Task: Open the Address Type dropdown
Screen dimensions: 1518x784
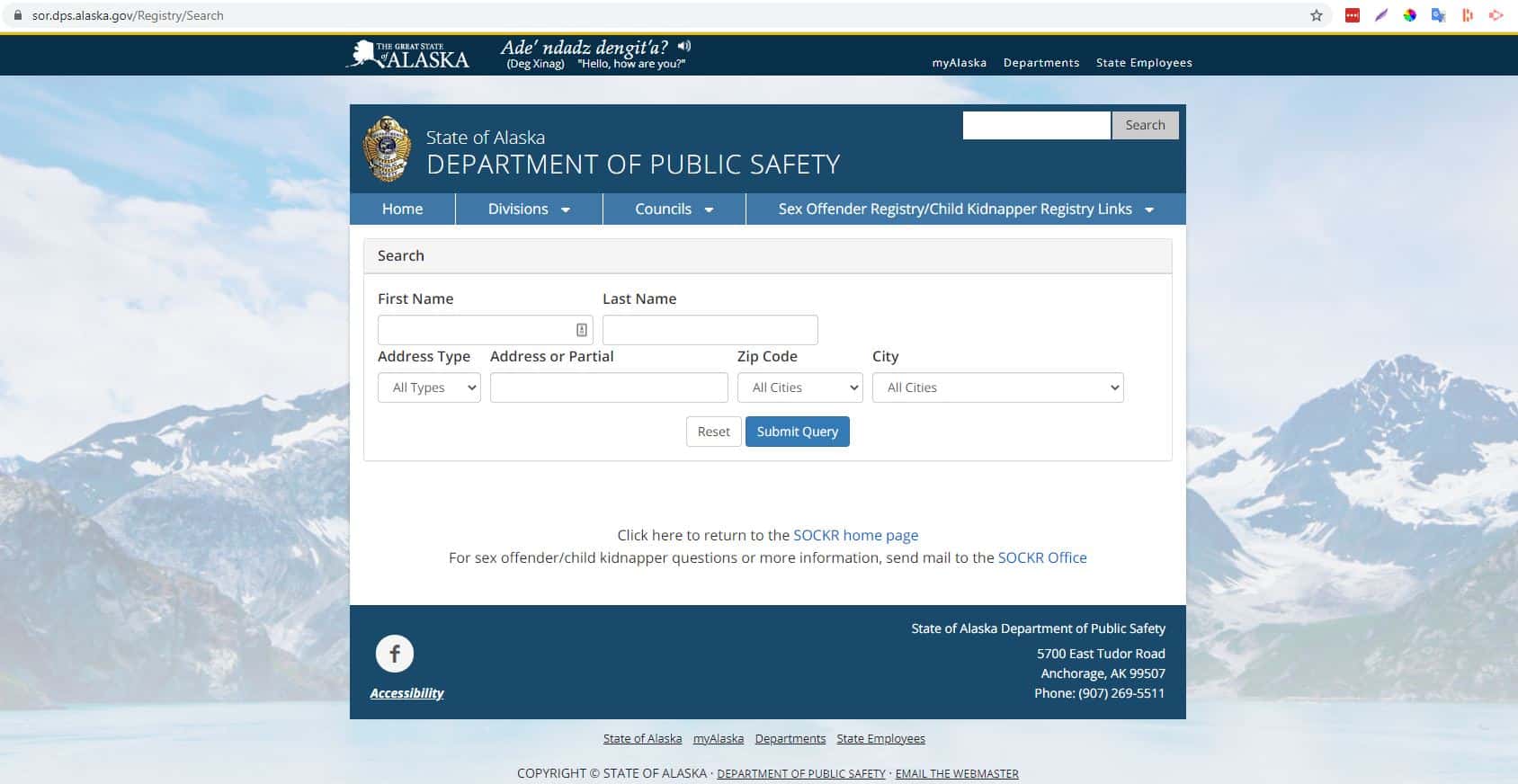Action: [429, 388]
